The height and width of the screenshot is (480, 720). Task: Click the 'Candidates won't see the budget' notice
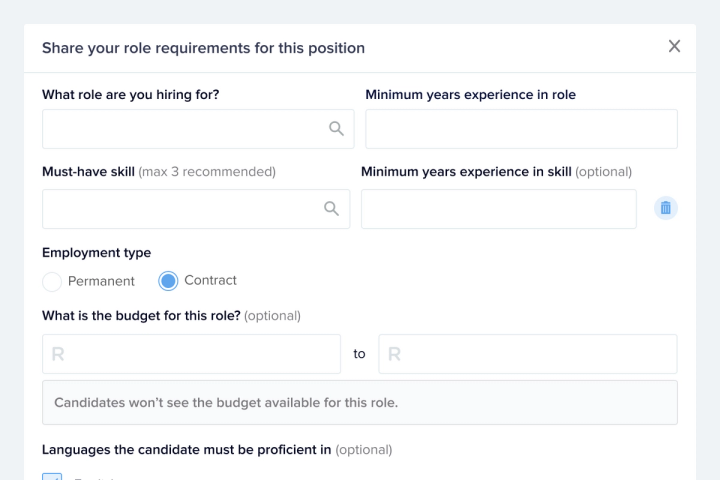[360, 402]
